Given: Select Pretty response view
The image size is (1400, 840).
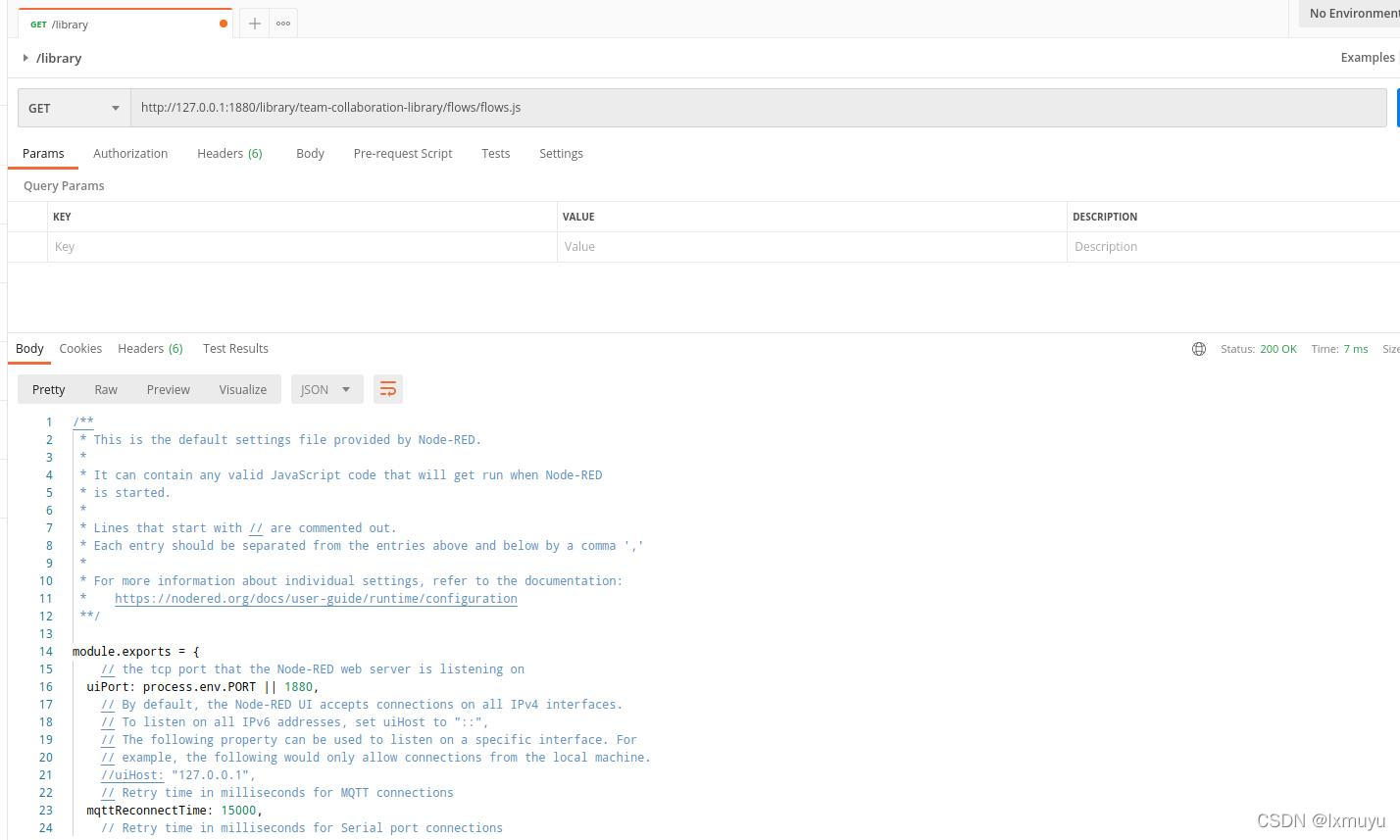Looking at the screenshot, I should coord(49,389).
